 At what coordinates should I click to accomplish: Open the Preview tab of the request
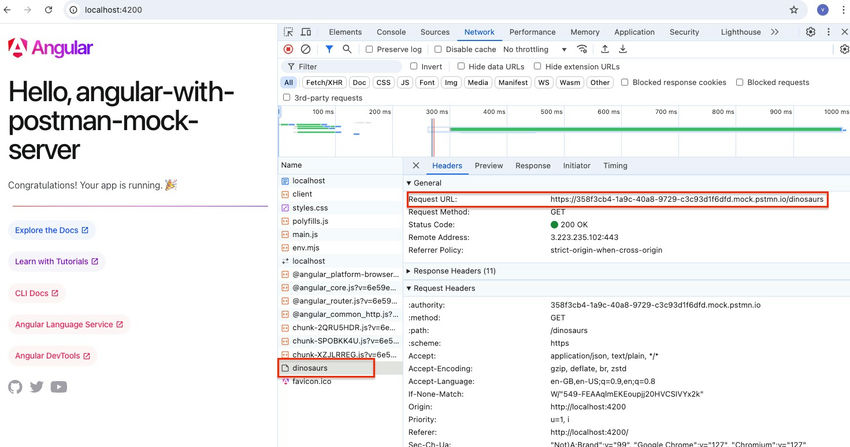[x=488, y=166]
